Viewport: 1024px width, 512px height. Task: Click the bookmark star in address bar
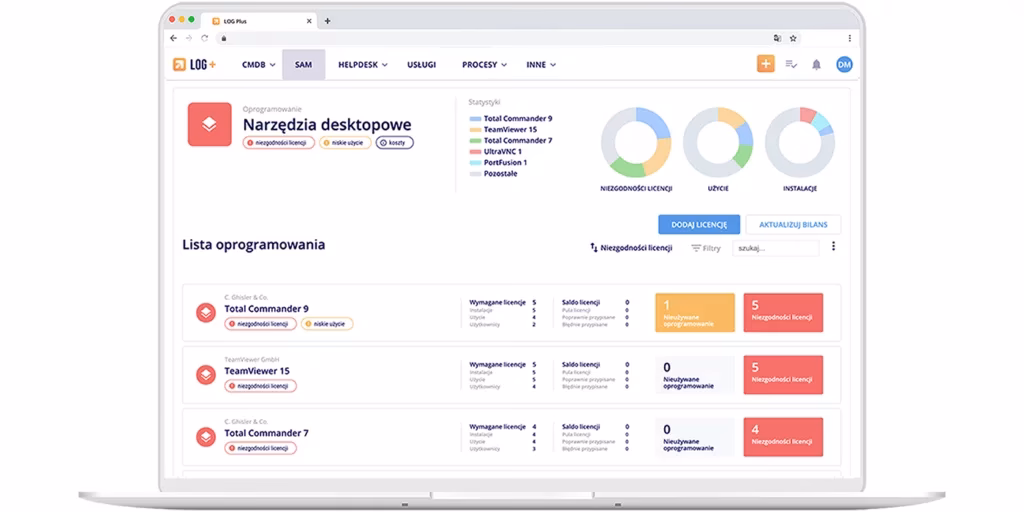coord(793,39)
